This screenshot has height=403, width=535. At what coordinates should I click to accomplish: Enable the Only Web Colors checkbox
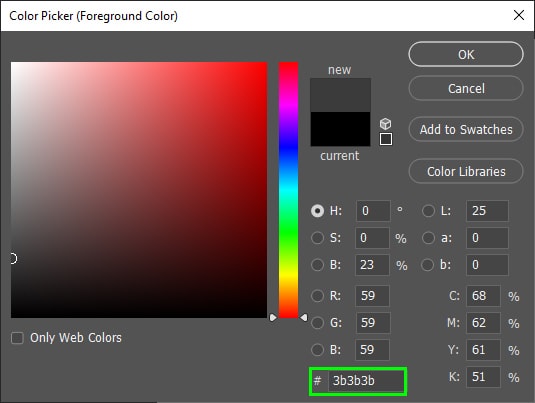pos(17,338)
